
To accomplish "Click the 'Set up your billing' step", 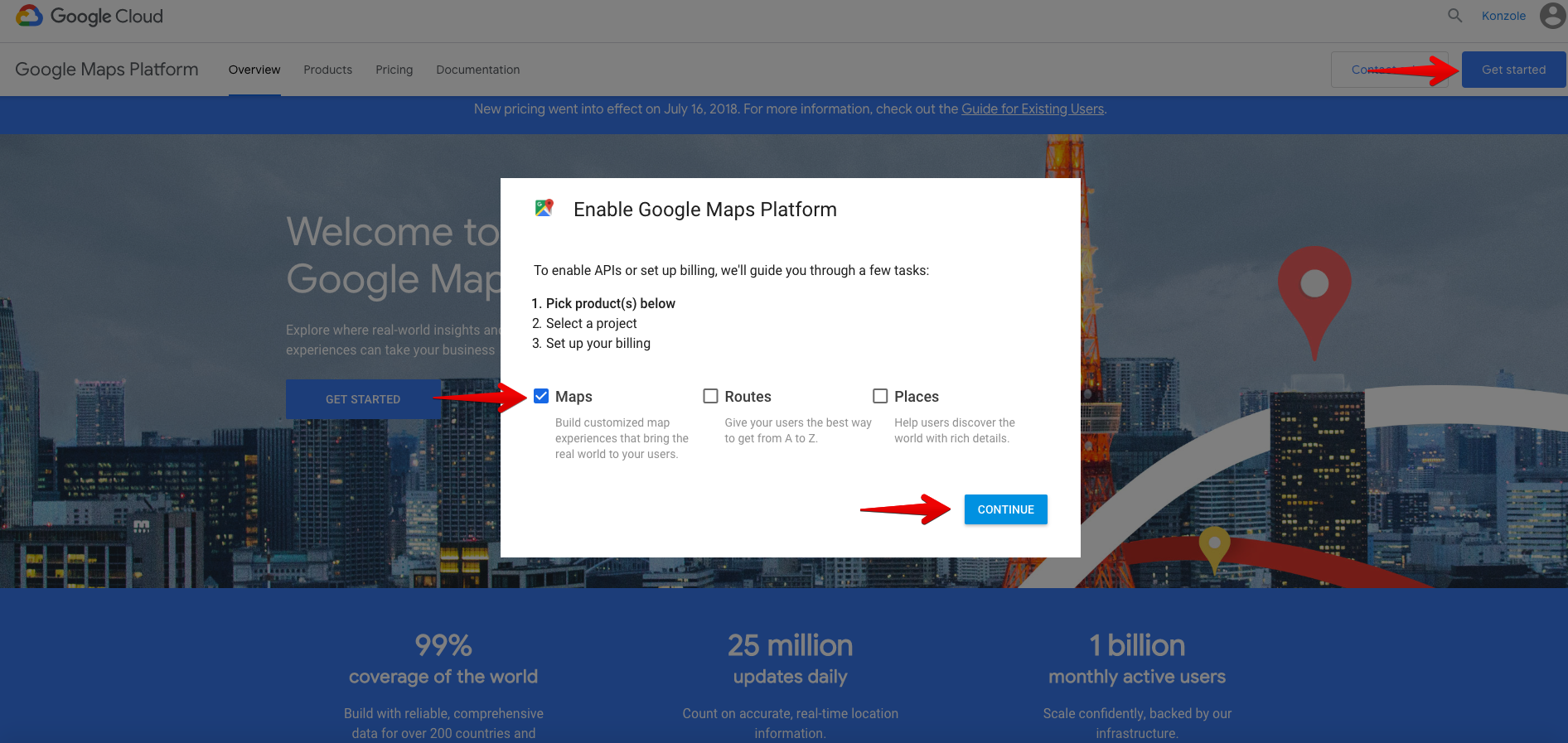I will [598, 343].
